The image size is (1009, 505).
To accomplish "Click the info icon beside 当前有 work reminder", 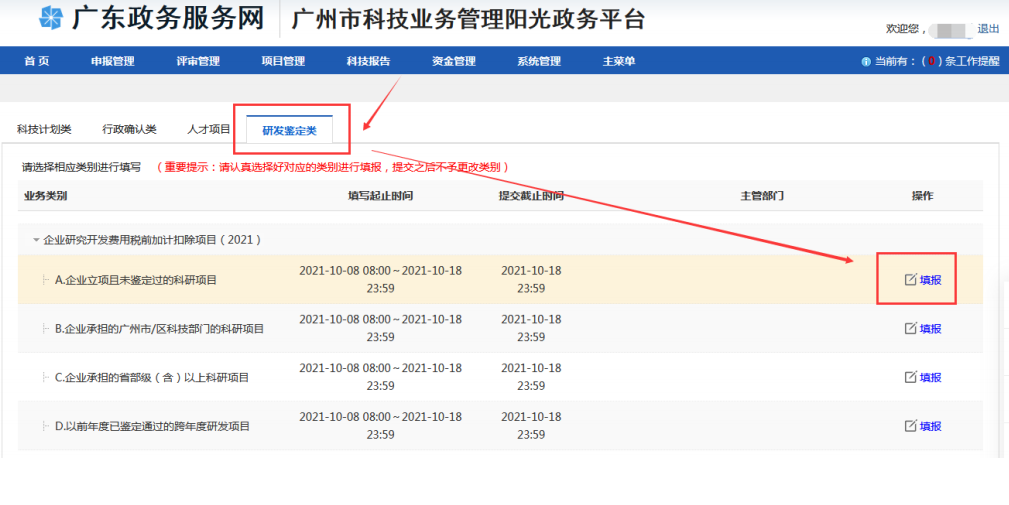I will pos(866,62).
